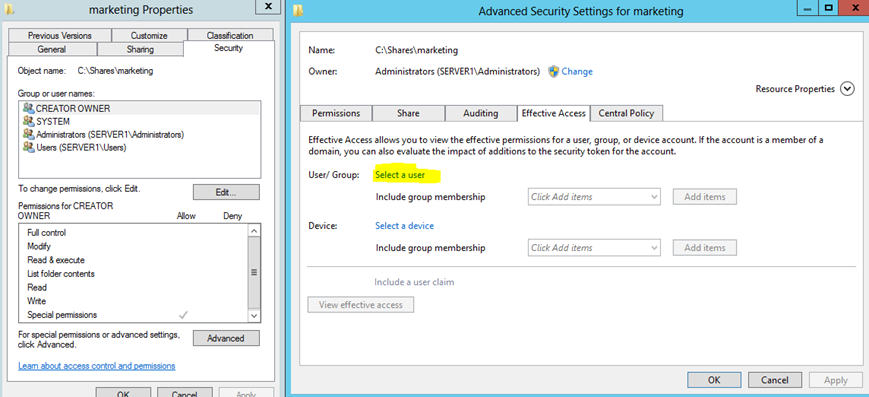Open the Previous Versions tab
The height and width of the screenshot is (397, 869).
pos(60,35)
